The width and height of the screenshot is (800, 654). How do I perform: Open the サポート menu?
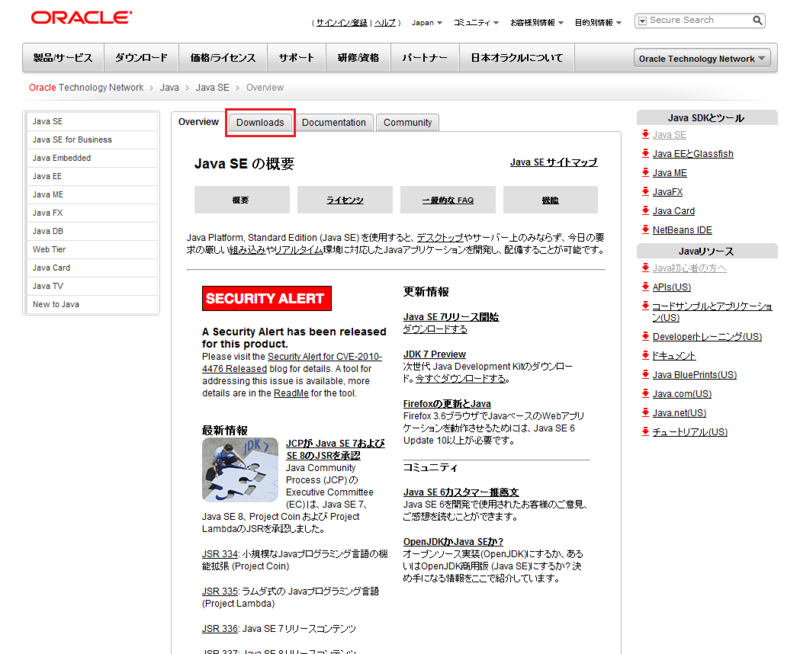(x=296, y=58)
